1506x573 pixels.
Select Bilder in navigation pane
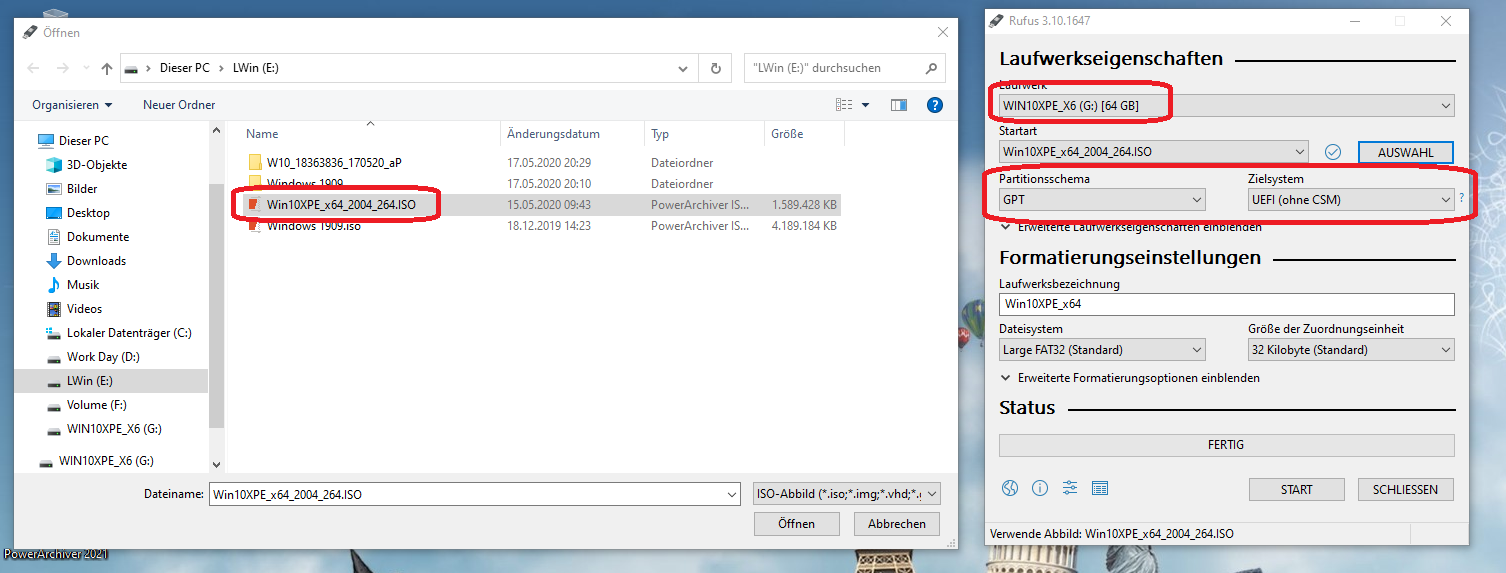[82, 189]
